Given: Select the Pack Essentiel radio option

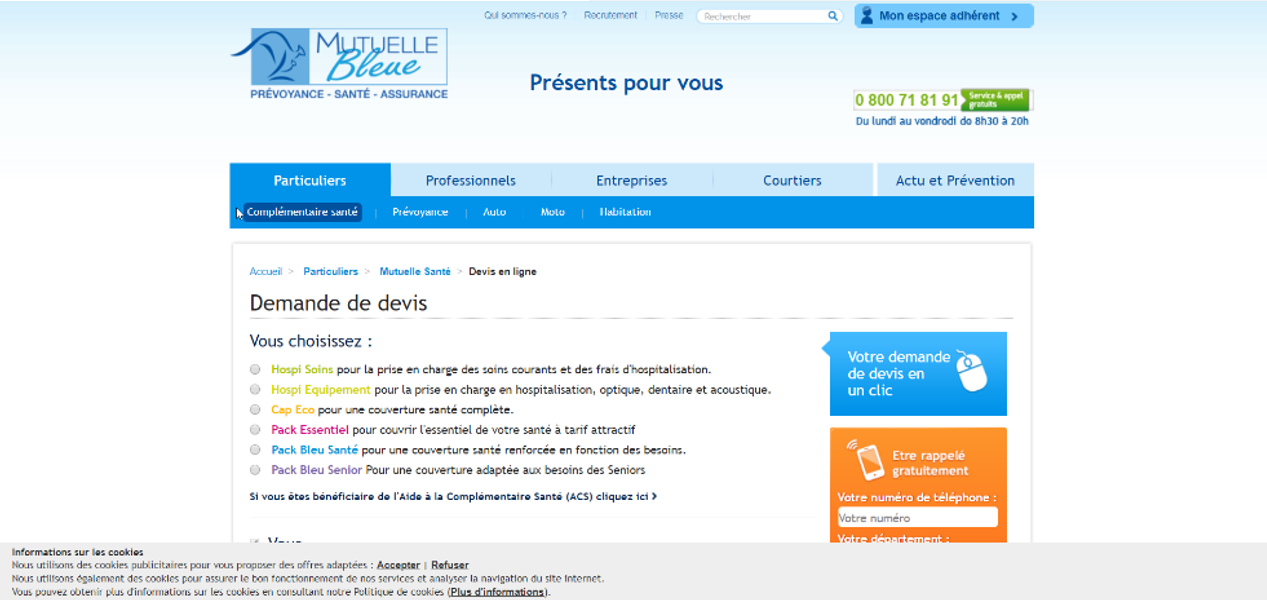Looking at the screenshot, I should point(255,430).
